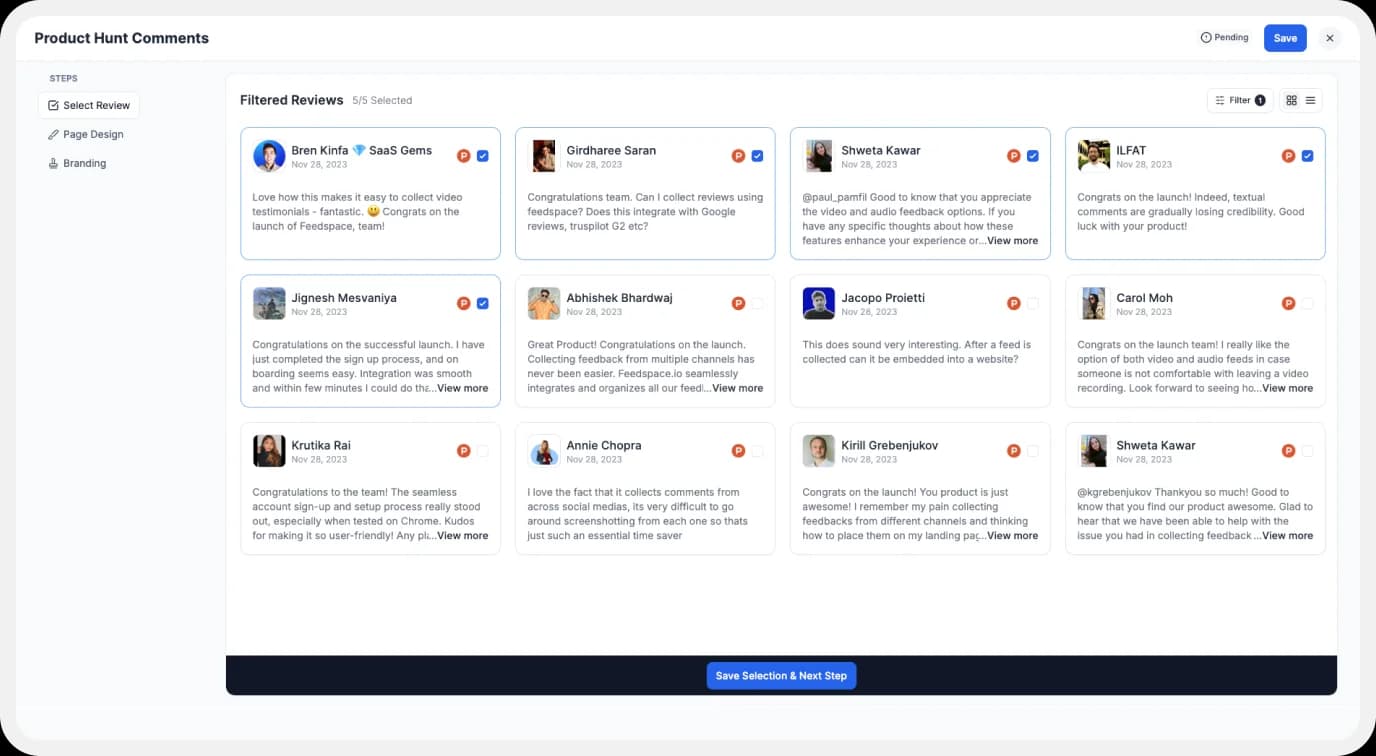Click the Branding stamp icon
Image resolution: width=1376 pixels, height=756 pixels.
(53, 163)
